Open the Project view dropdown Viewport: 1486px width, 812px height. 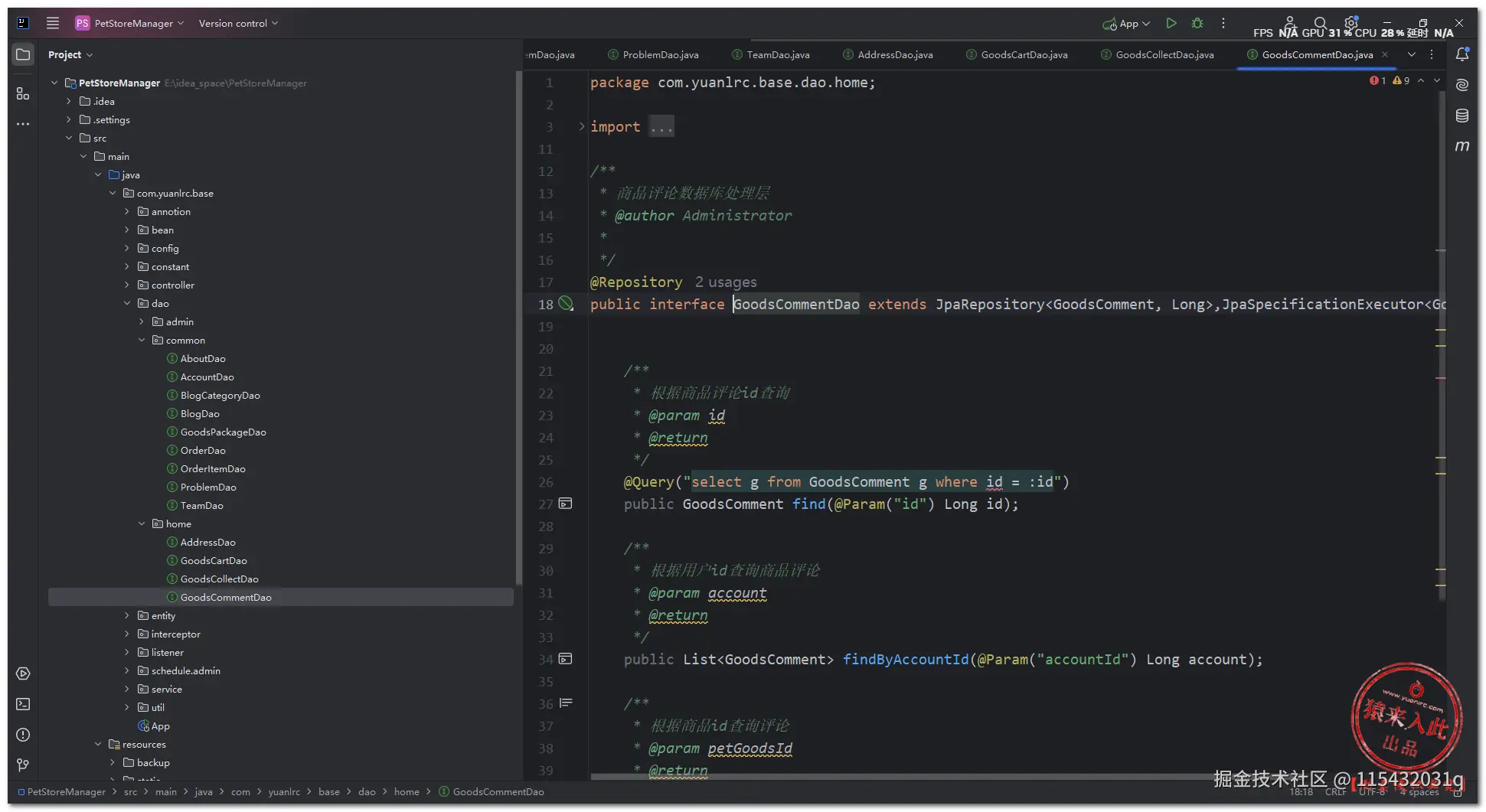coord(70,54)
